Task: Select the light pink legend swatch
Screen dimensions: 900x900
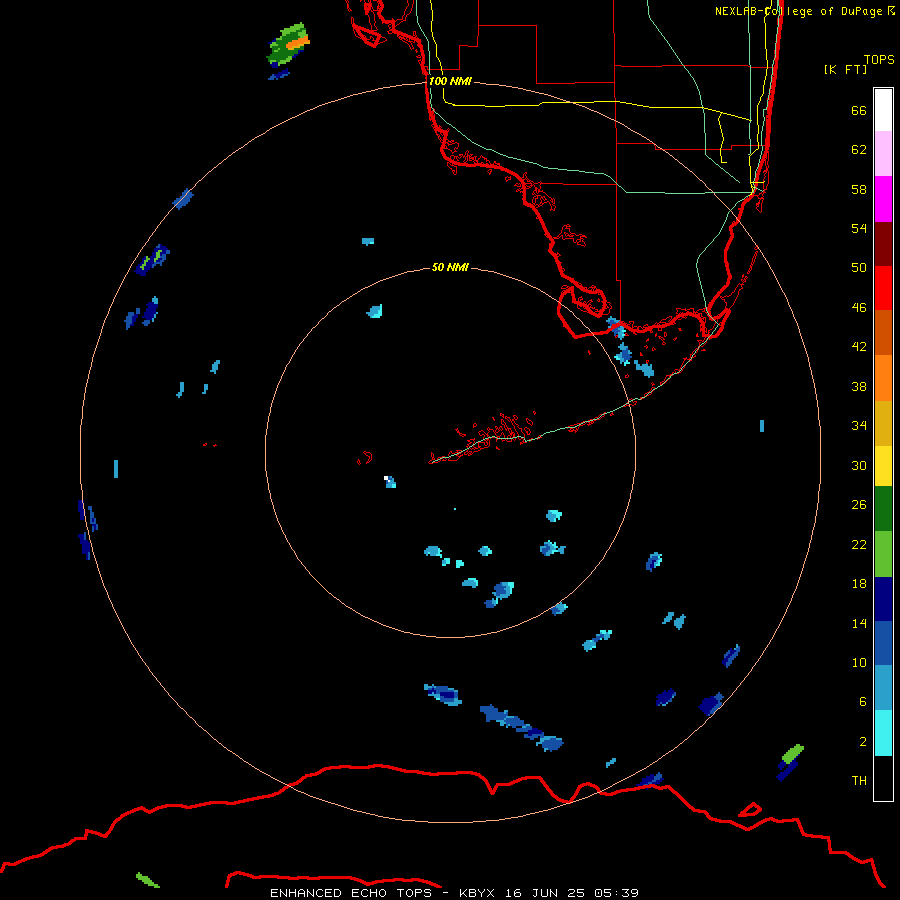Action: click(x=883, y=153)
